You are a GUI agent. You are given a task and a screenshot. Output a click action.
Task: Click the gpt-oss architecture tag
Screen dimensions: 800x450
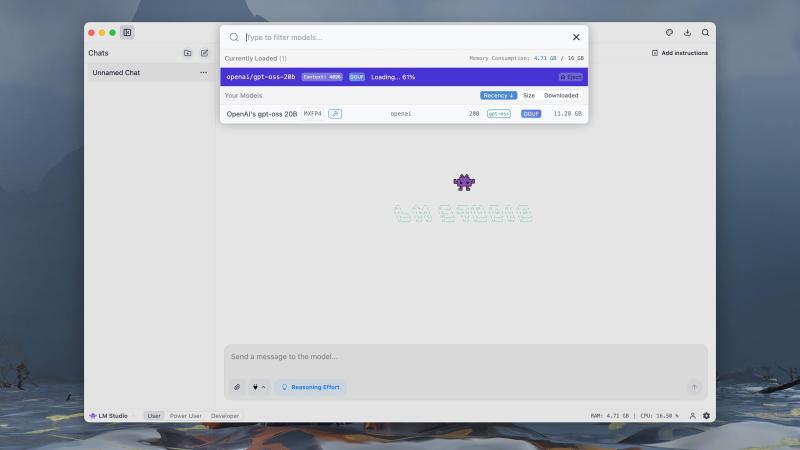(x=498, y=114)
